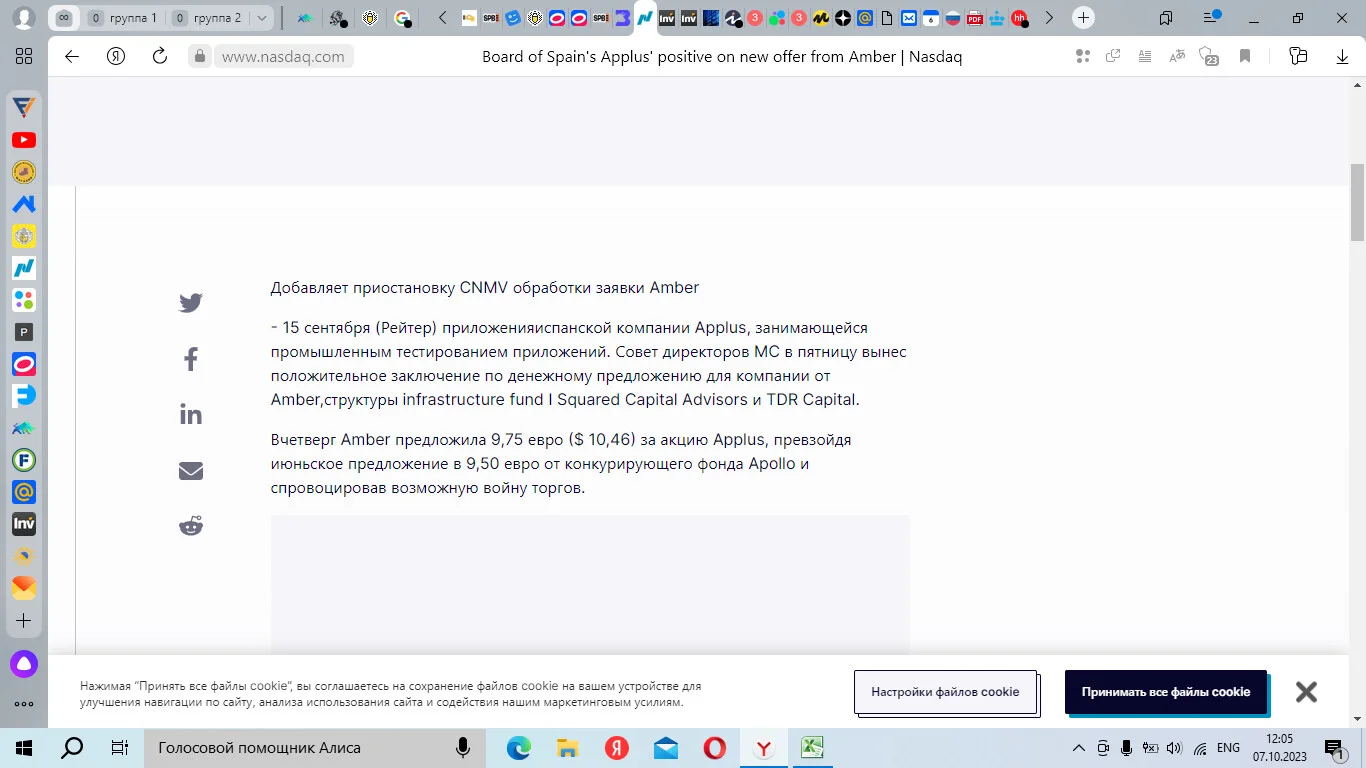Switch the ENG input language
This screenshot has height=768, width=1366.
tap(1228, 748)
